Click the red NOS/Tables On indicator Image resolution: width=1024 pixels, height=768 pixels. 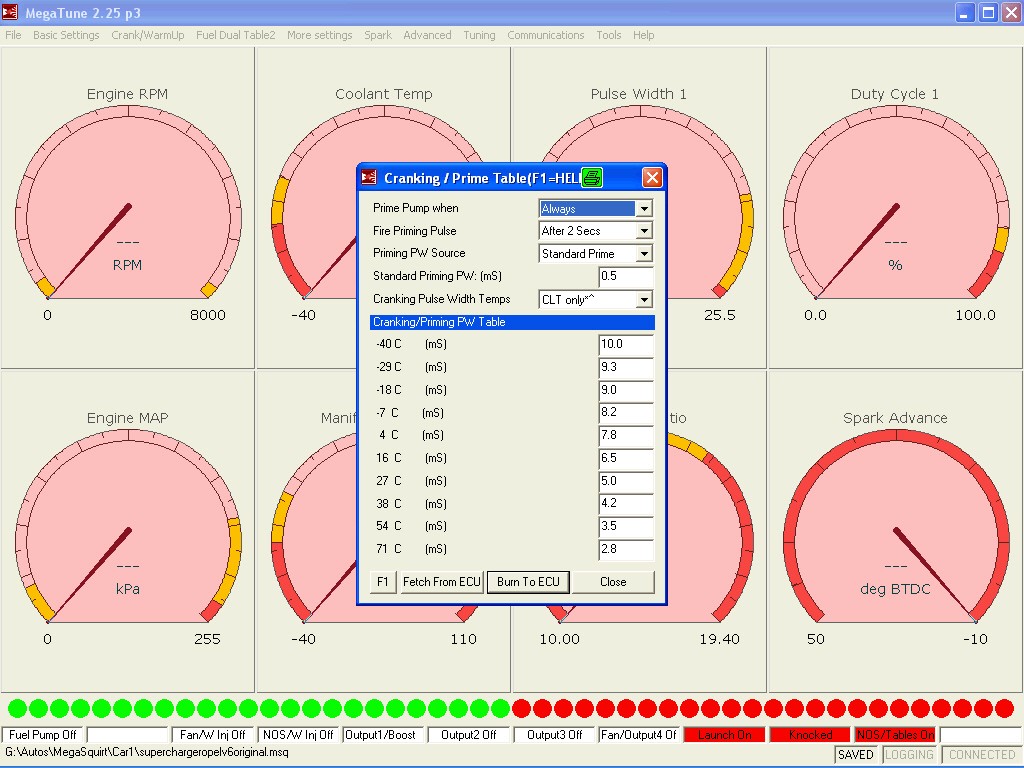tap(895, 735)
